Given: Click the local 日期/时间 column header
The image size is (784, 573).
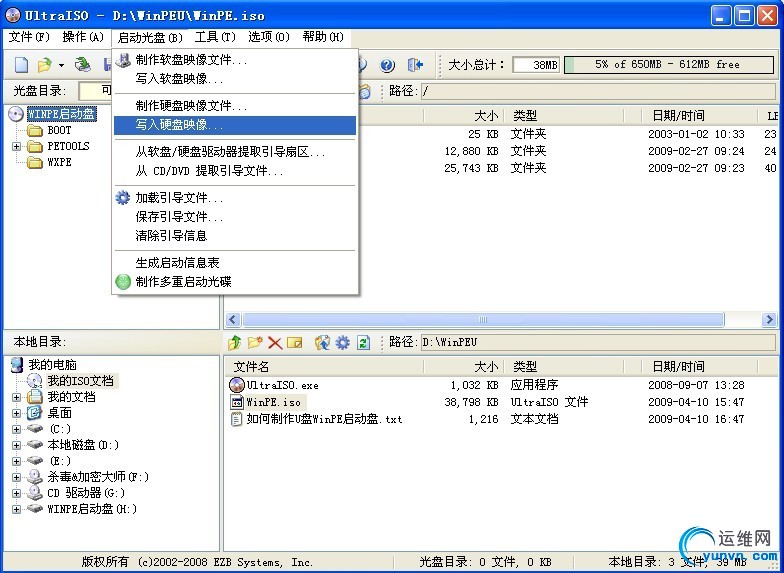Looking at the screenshot, I should click(x=700, y=368).
